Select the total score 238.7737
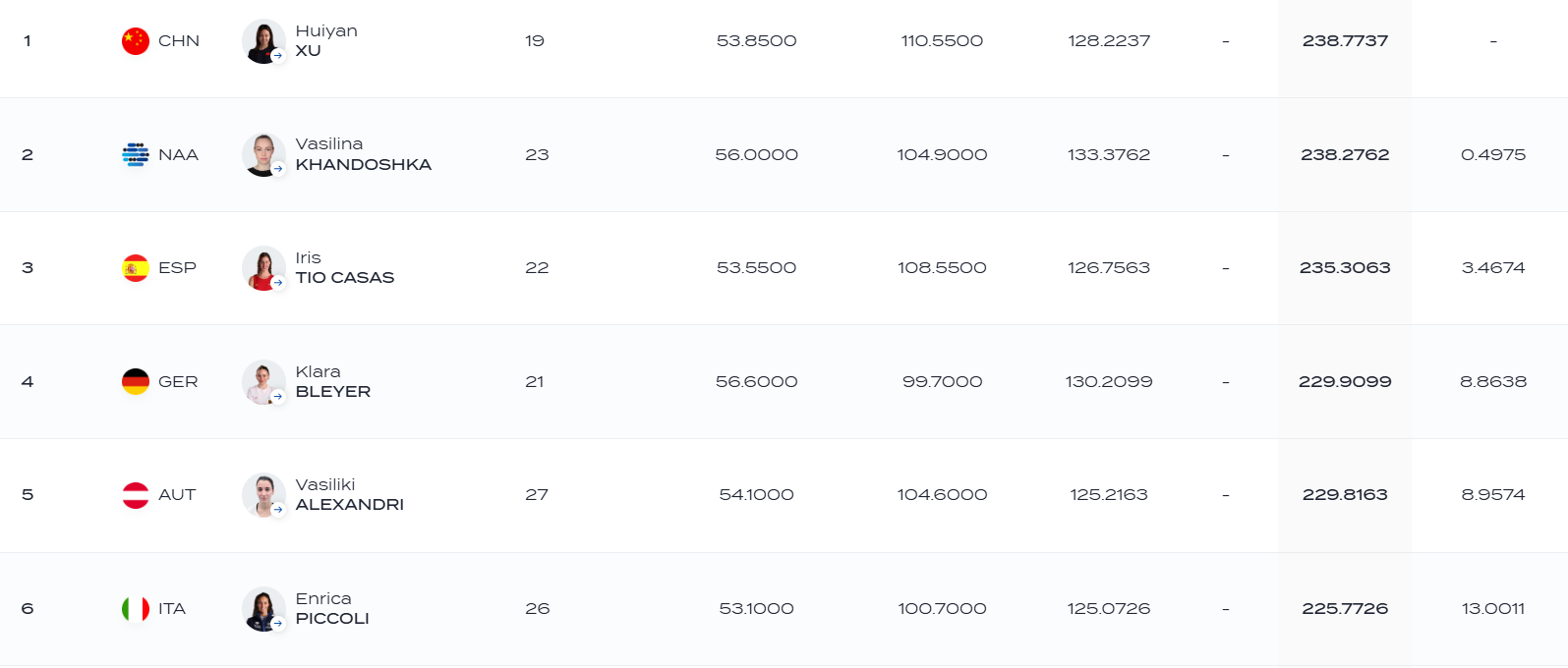This screenshot has height=668, width=1568. click(1345, 41)
